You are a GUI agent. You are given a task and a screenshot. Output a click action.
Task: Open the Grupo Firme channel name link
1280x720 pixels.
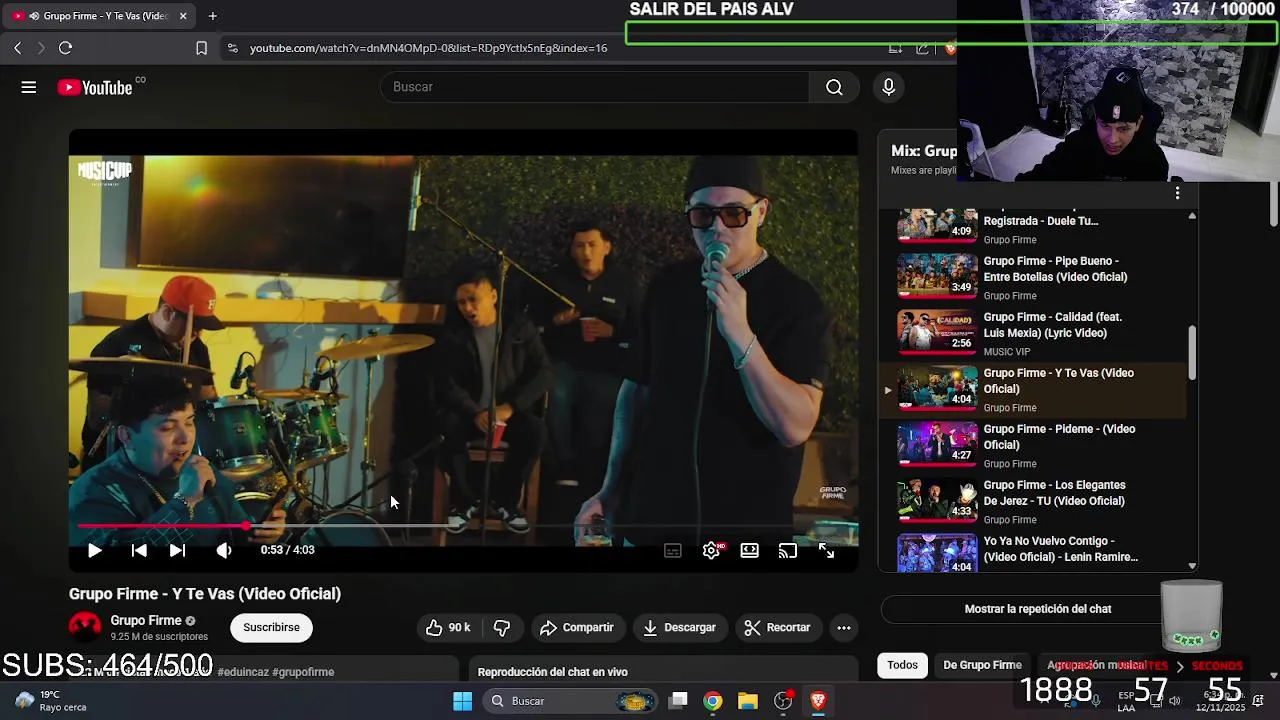click(146, 620)
